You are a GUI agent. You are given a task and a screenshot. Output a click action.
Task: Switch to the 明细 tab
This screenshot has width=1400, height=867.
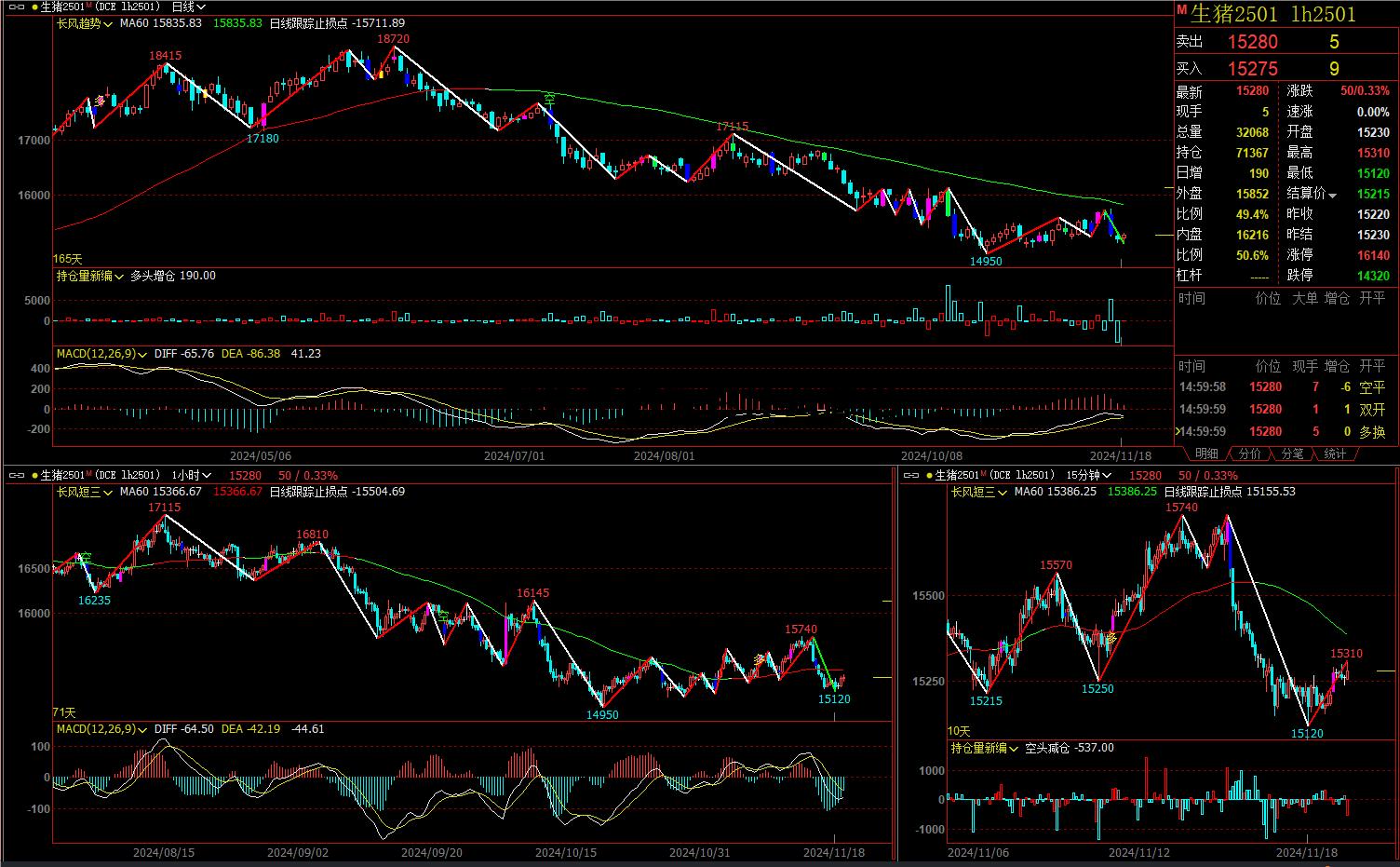click(1206, 454)
